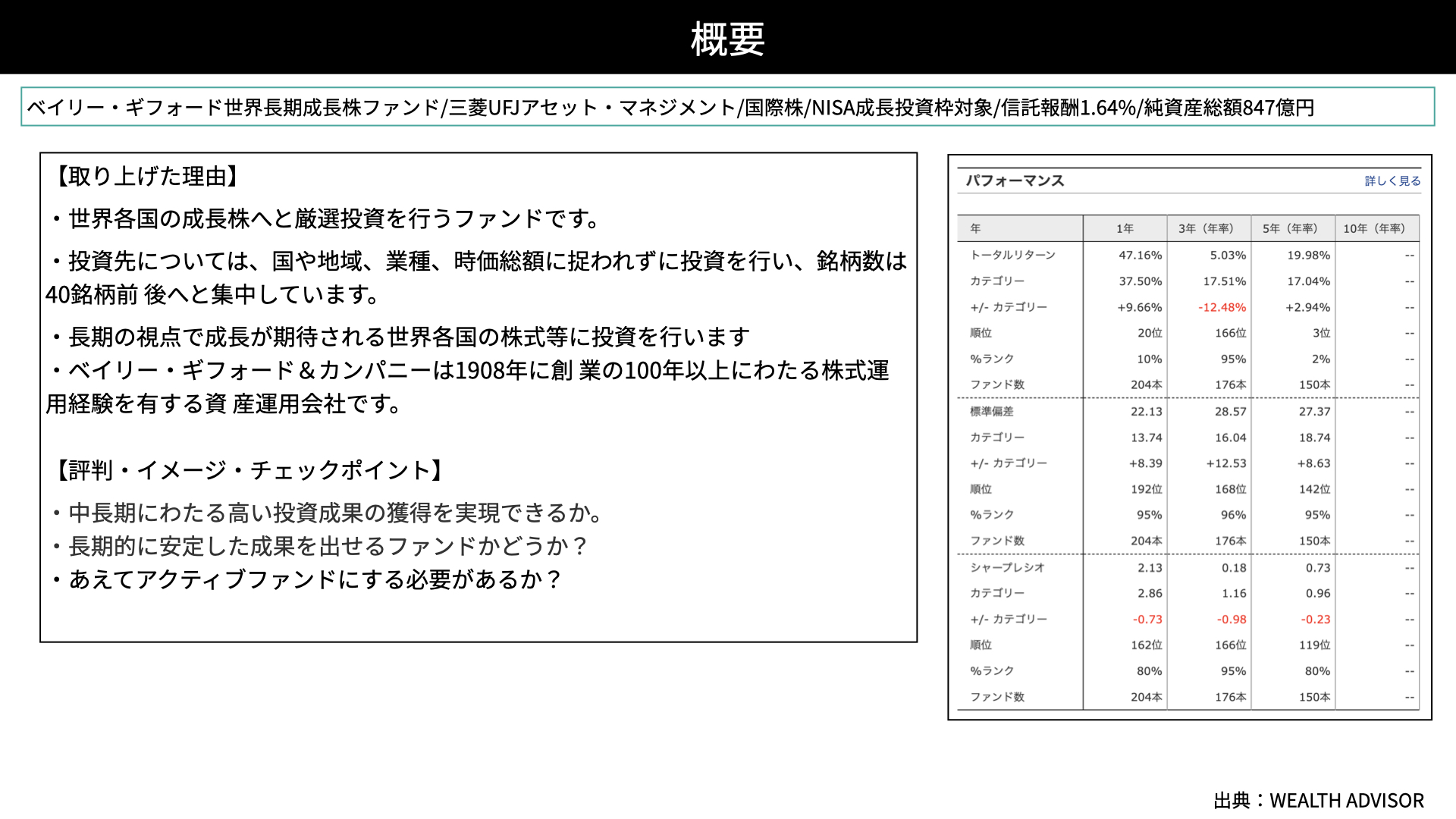Click the 0.18 Sharpe ratio value

1234,568
